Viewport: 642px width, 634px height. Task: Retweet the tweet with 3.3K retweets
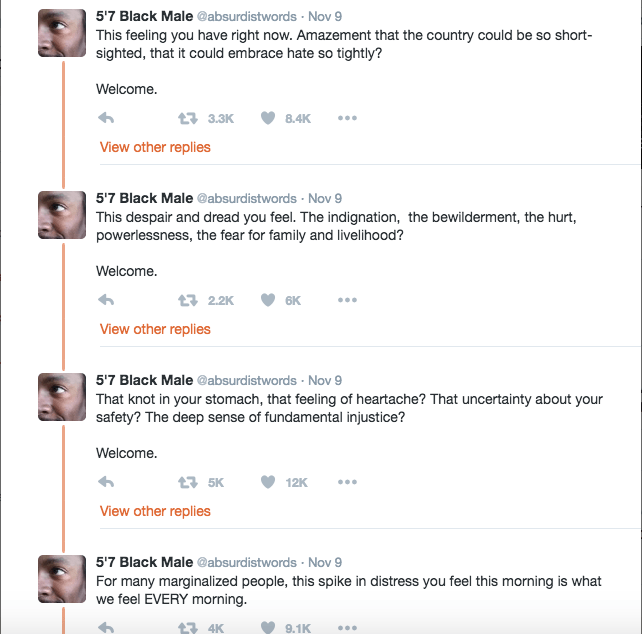click(x=187, y=118)
